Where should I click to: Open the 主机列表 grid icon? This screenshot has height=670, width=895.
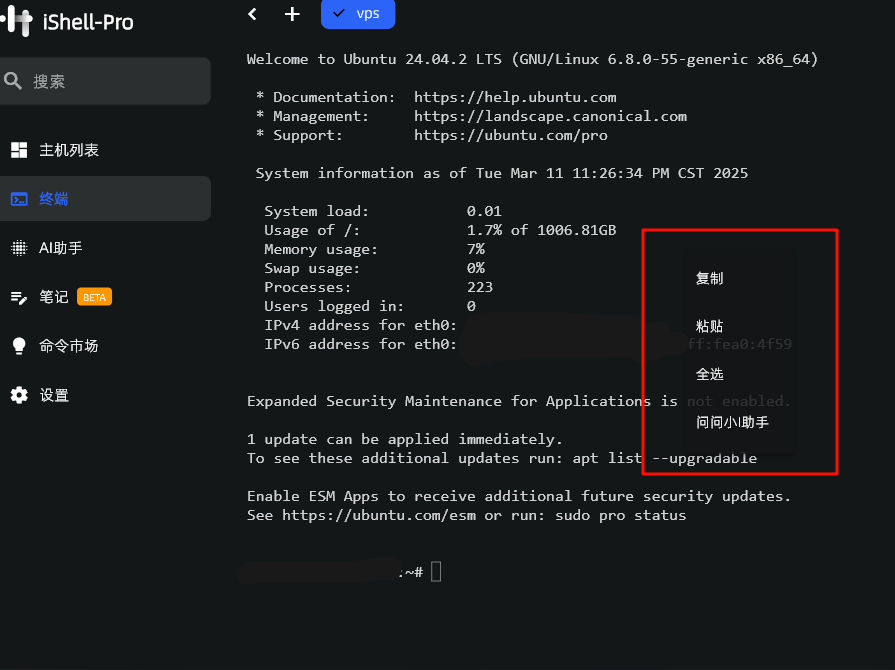point(19,150)
